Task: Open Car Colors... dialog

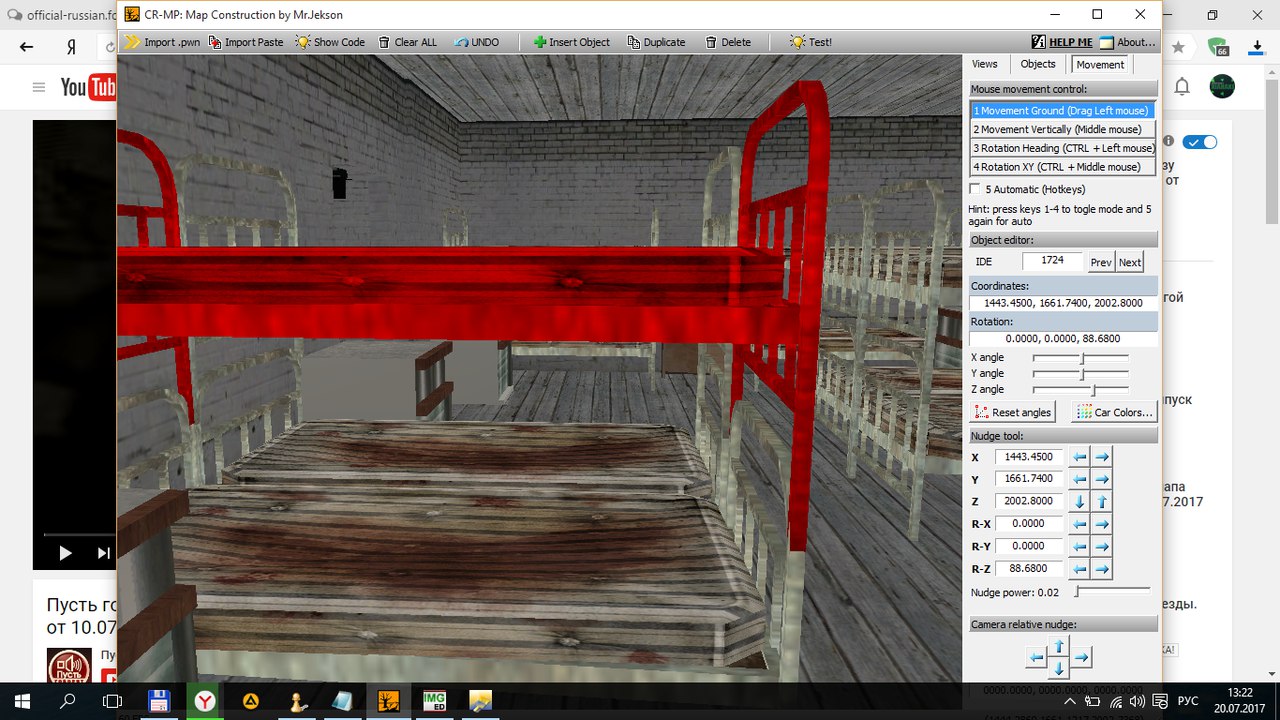Action: [x=1114, y=412]
